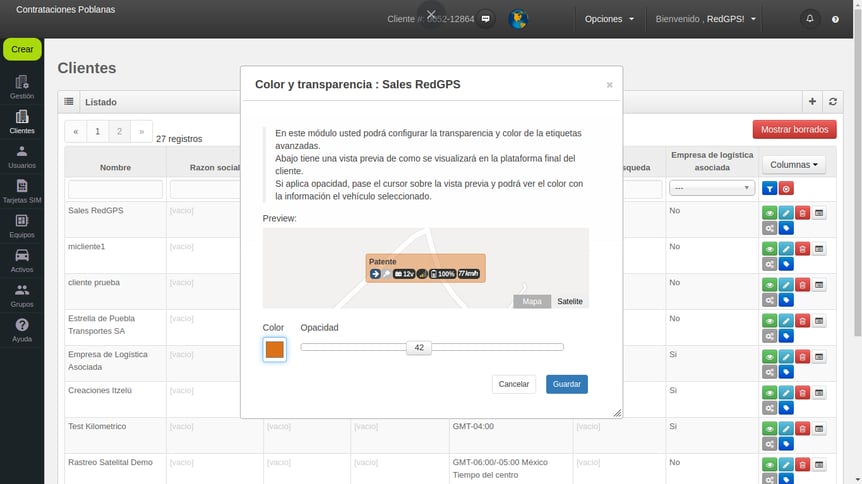Open gears settings for Sales RedGPS row
The image size is (862, 484).
[x=770, y=228]
